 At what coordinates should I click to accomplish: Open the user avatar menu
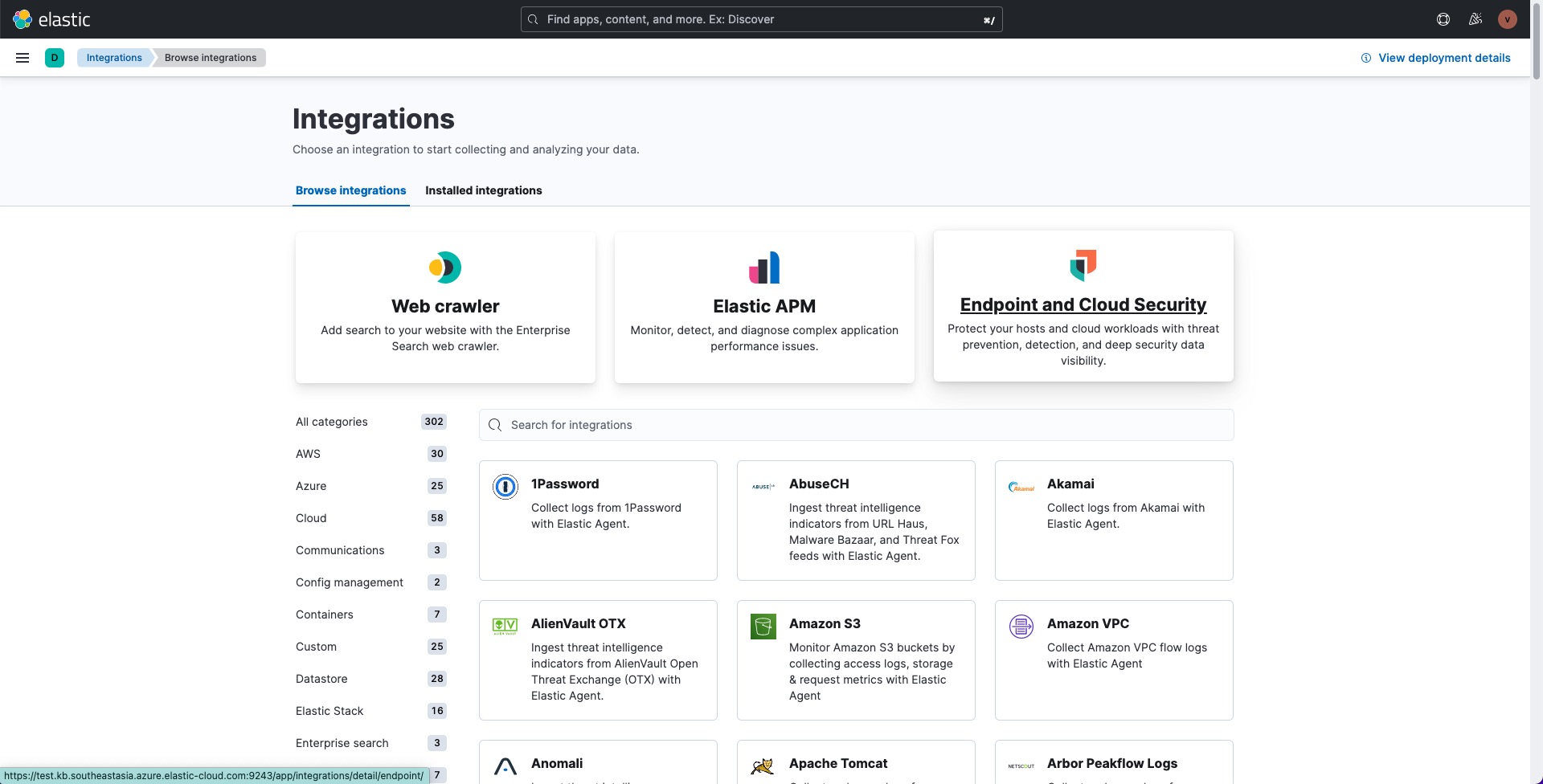click(x=1508, y=19)
